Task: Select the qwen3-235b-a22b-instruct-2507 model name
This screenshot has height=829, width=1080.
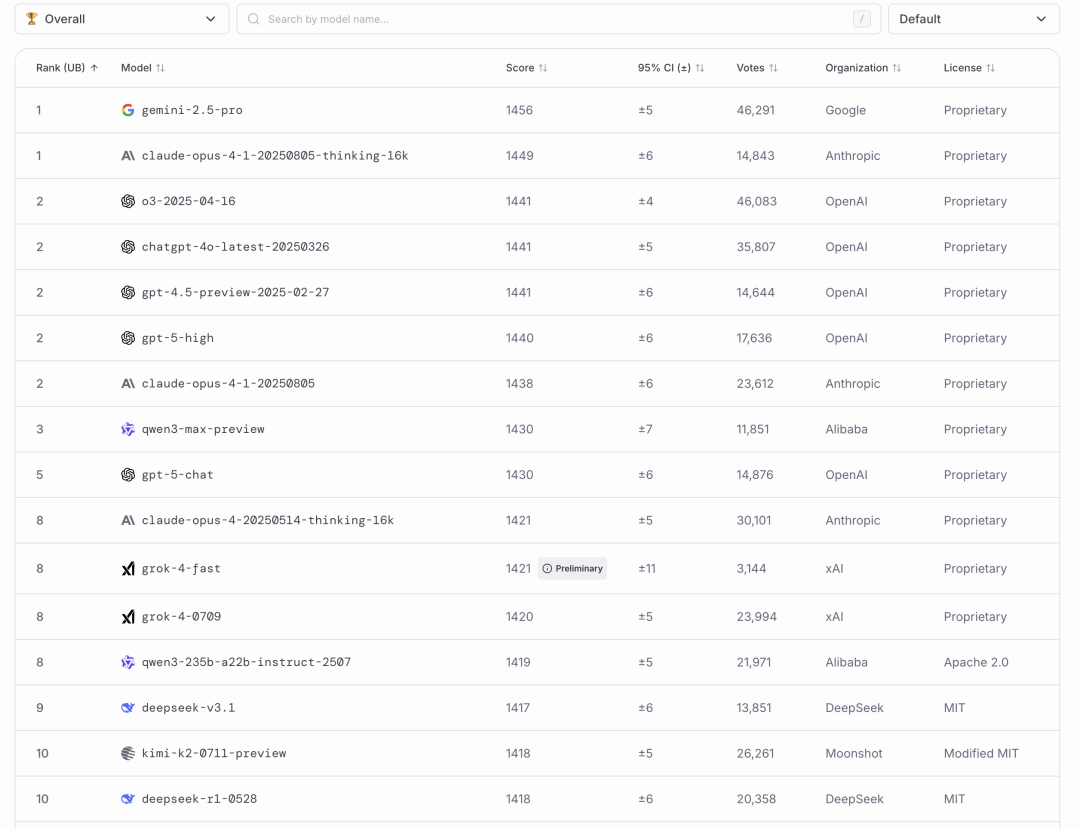Action: coord(247,662)
